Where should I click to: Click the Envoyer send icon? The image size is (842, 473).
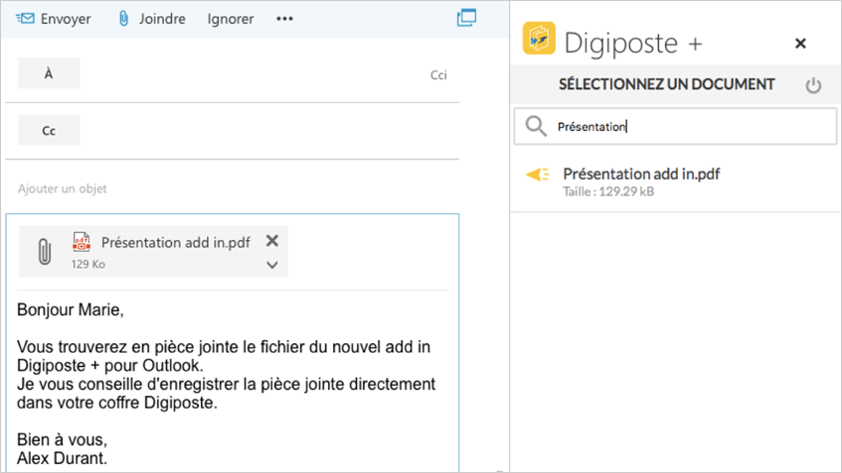(25, 19)
